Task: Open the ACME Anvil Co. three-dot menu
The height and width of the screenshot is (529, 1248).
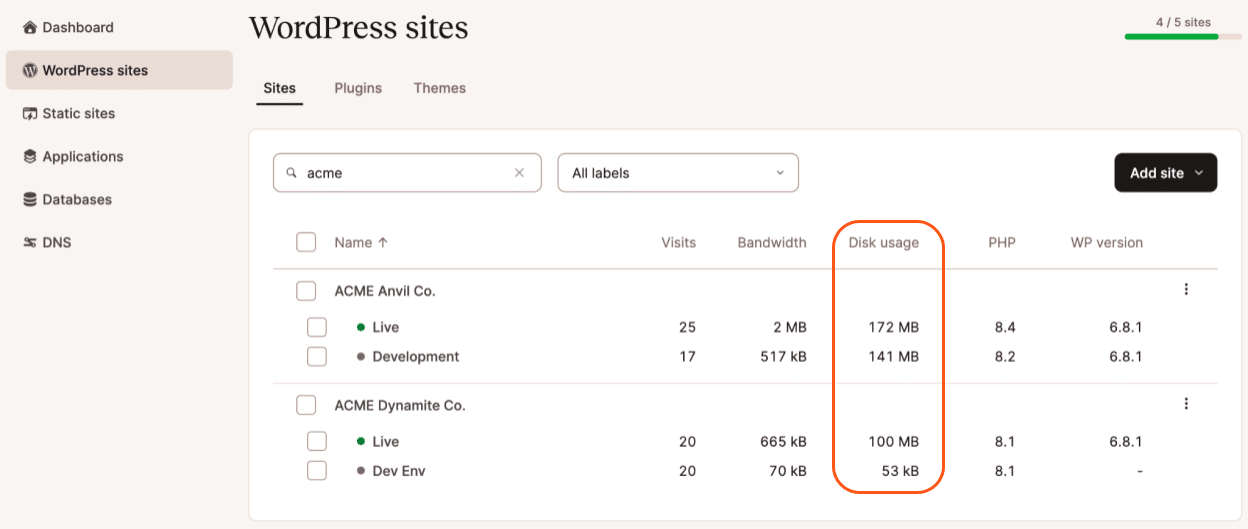Action: pyautogui.click(x=1186, y=290)
